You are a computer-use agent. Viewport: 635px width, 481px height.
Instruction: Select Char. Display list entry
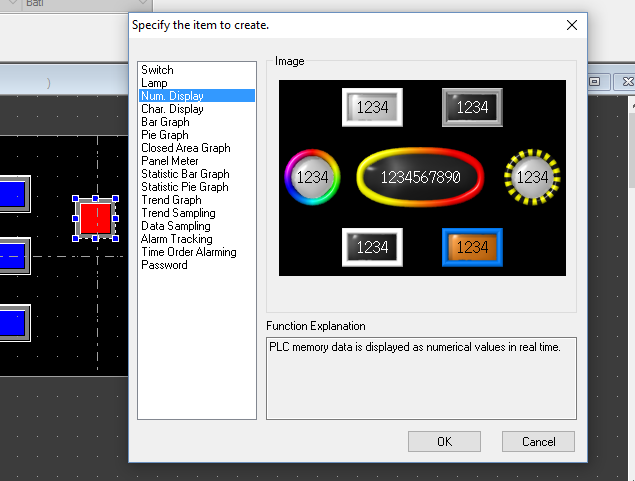(x=172, y=109)
